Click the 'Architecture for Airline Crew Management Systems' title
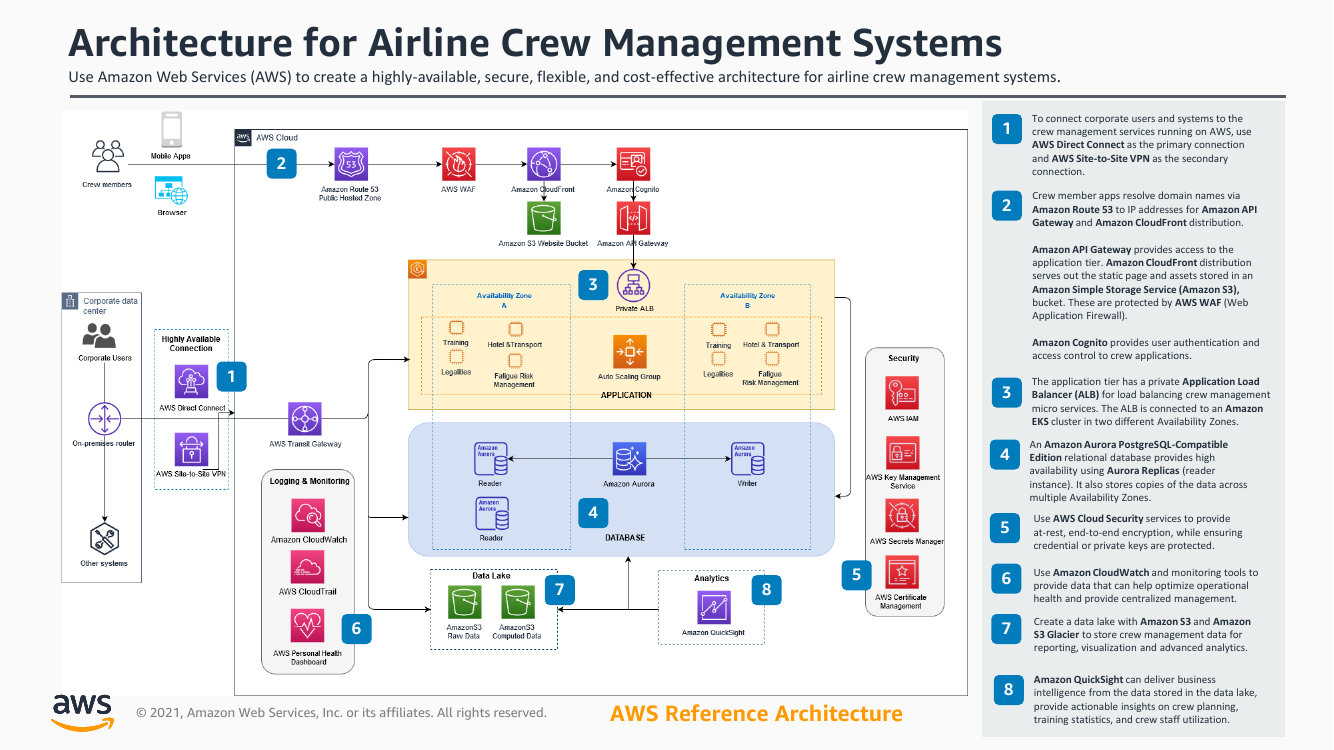 [535, 43]
